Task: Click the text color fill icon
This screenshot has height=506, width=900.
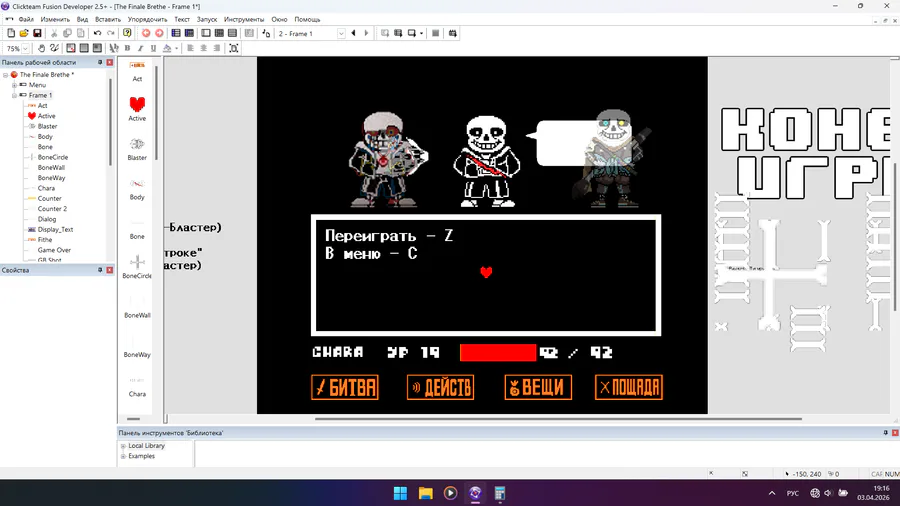Action: coord(167,48)
